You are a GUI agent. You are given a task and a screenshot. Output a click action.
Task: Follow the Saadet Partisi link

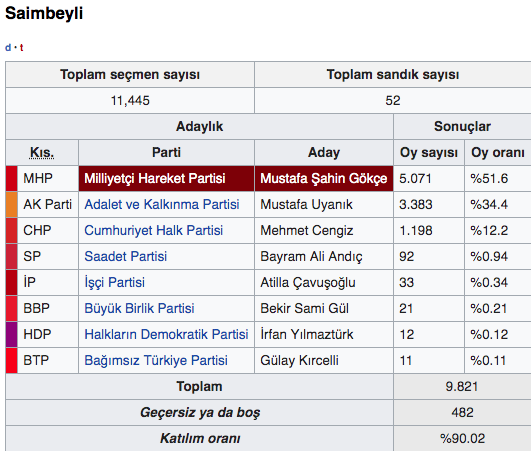[126, 256]
